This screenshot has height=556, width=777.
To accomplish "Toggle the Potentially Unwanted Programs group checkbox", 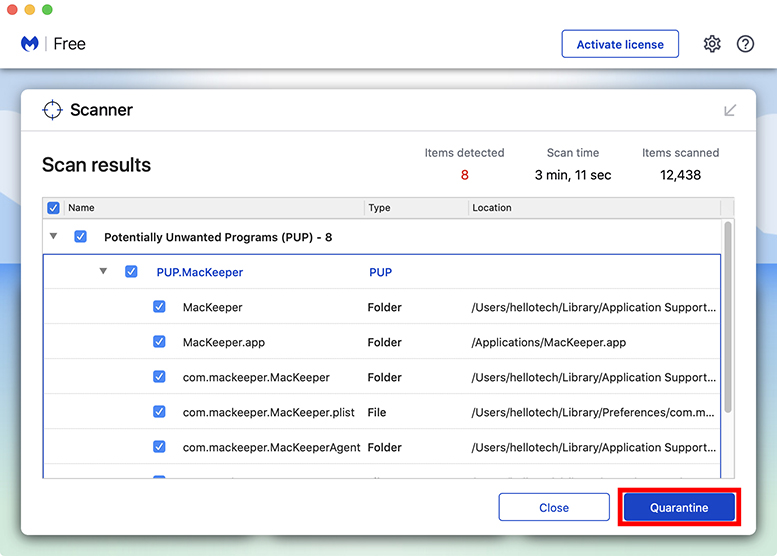I will [80, 236].
